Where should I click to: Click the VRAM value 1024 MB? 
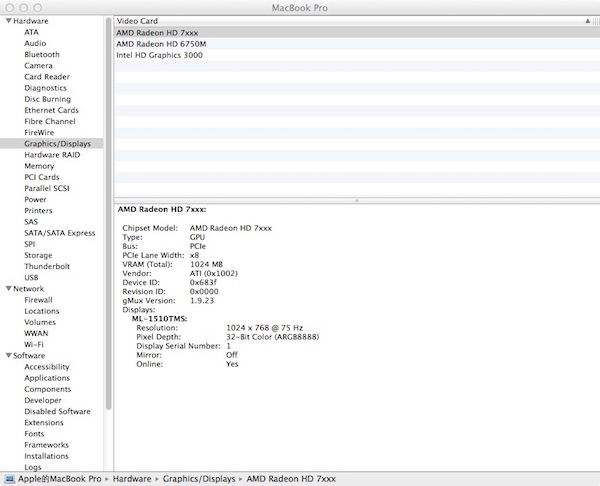206,264
